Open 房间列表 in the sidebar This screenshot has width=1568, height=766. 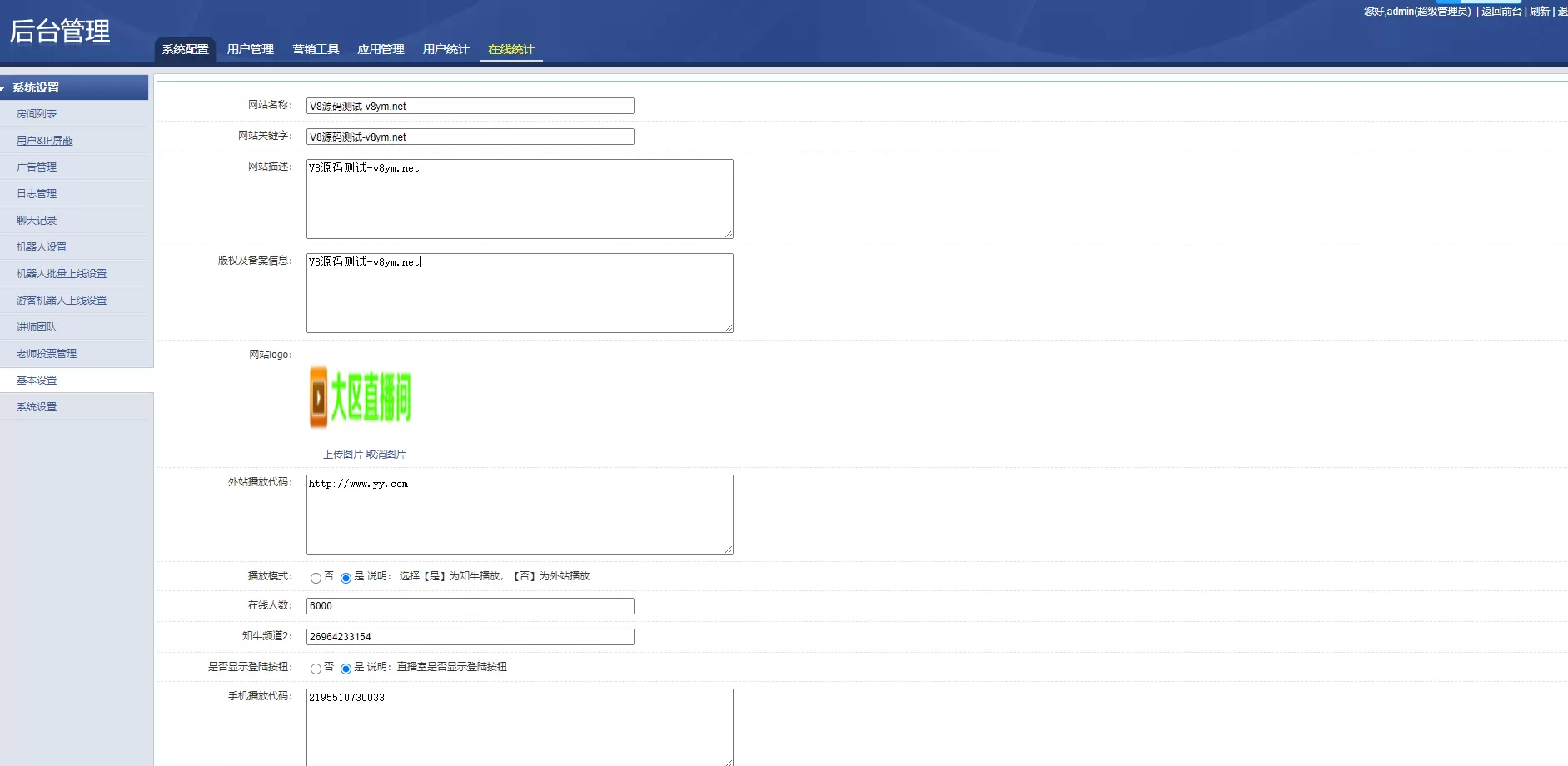click(37, 114)
